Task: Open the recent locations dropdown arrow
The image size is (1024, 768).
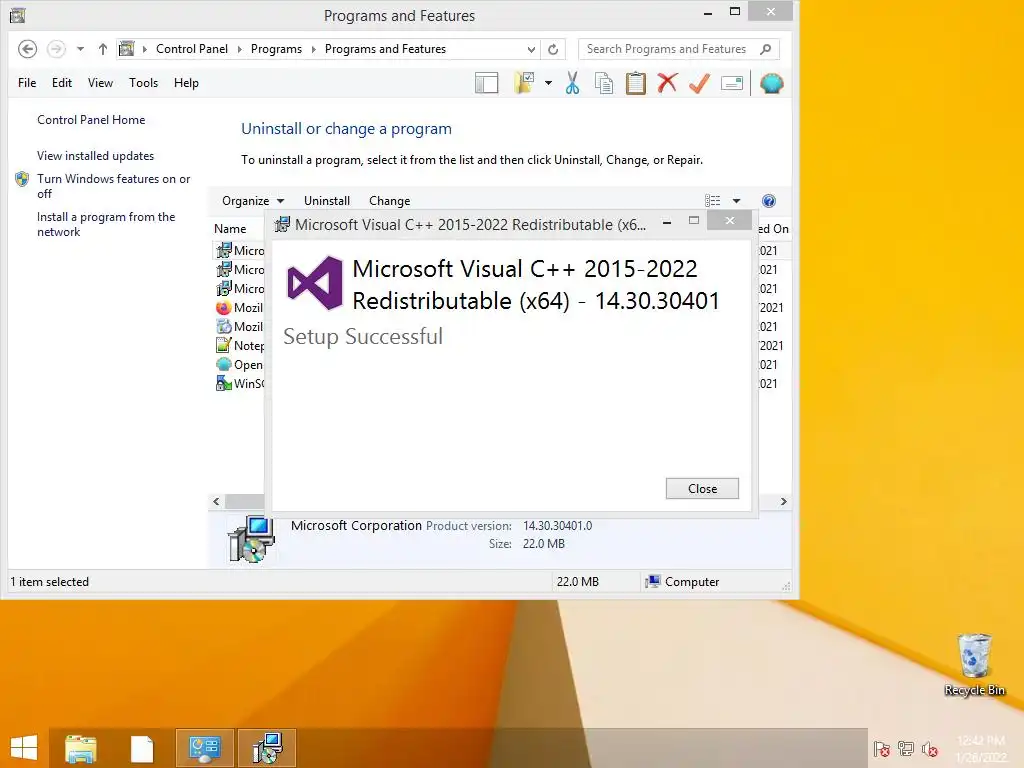Action: click(80, 49)
